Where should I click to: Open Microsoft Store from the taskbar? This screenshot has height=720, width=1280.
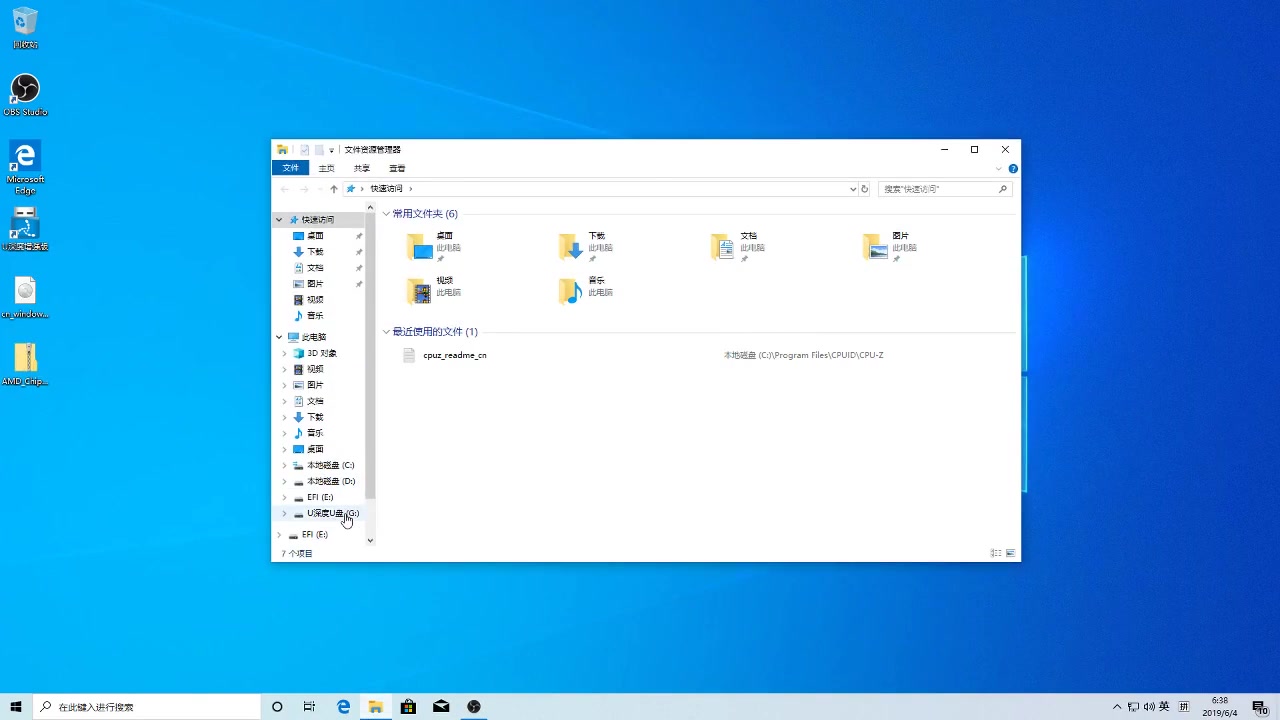click(408, 707)
